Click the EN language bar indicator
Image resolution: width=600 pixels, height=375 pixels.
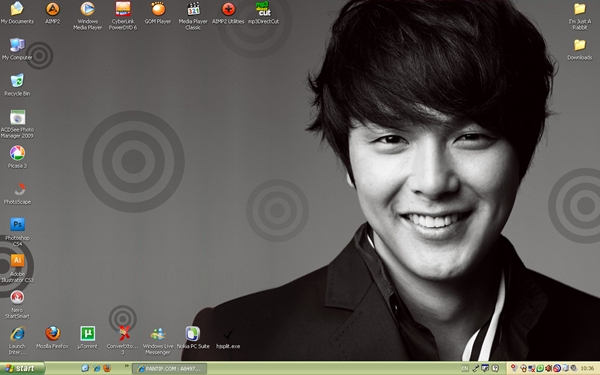(465, 368)
